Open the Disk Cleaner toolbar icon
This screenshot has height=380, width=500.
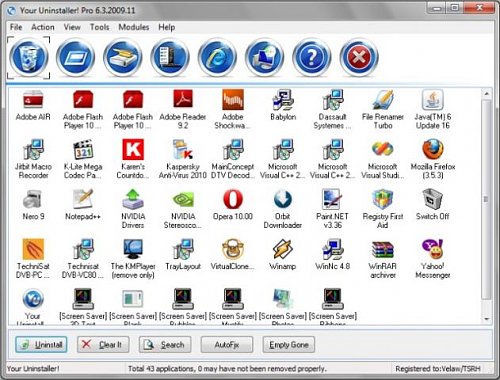[x=123, y=57]
